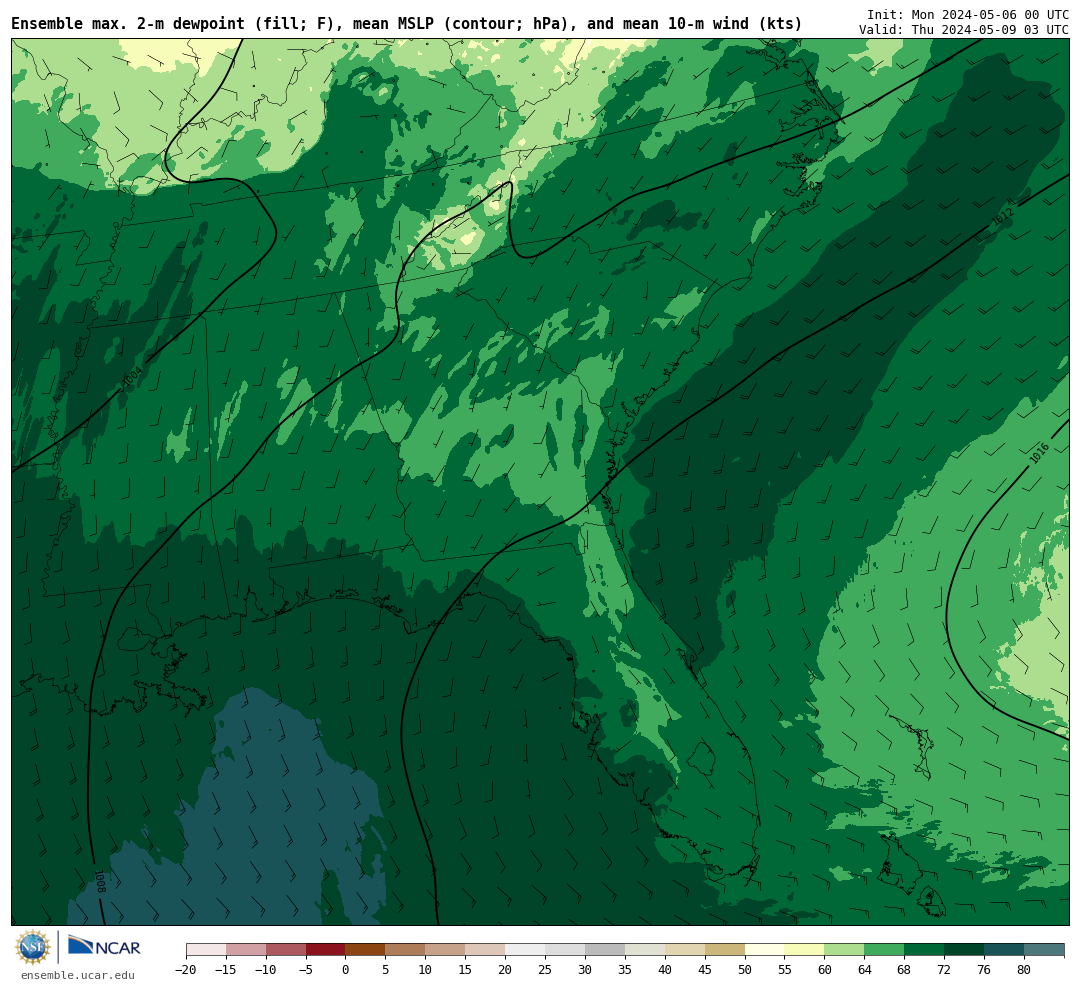Image resolution: width=1080 pixels, height=988 pixels.
Task: Pick the darkest green swatch between 72 and 76
Action: click(x=965, y=950)
